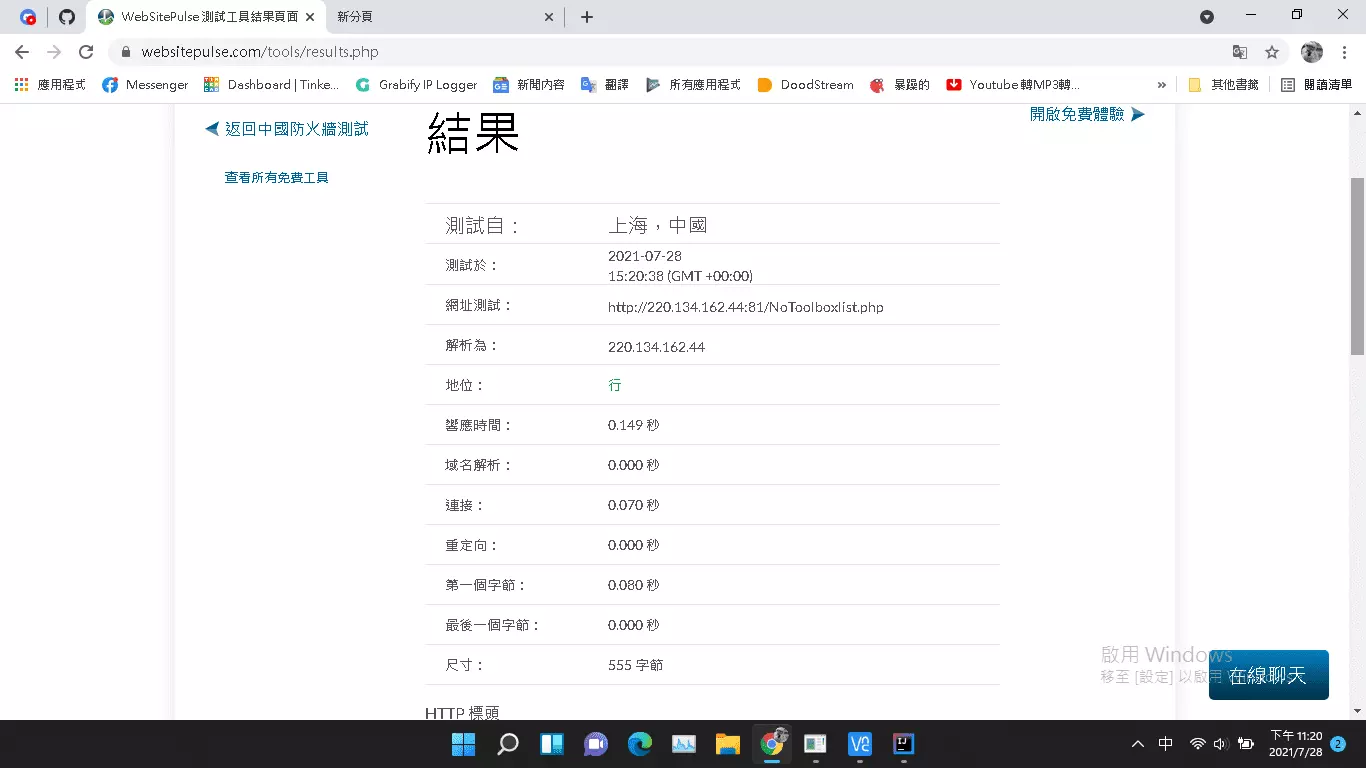Open Wi-Fi network status icon
The height and width of the screenshot is (768, 1366).
click(1197, 744)
